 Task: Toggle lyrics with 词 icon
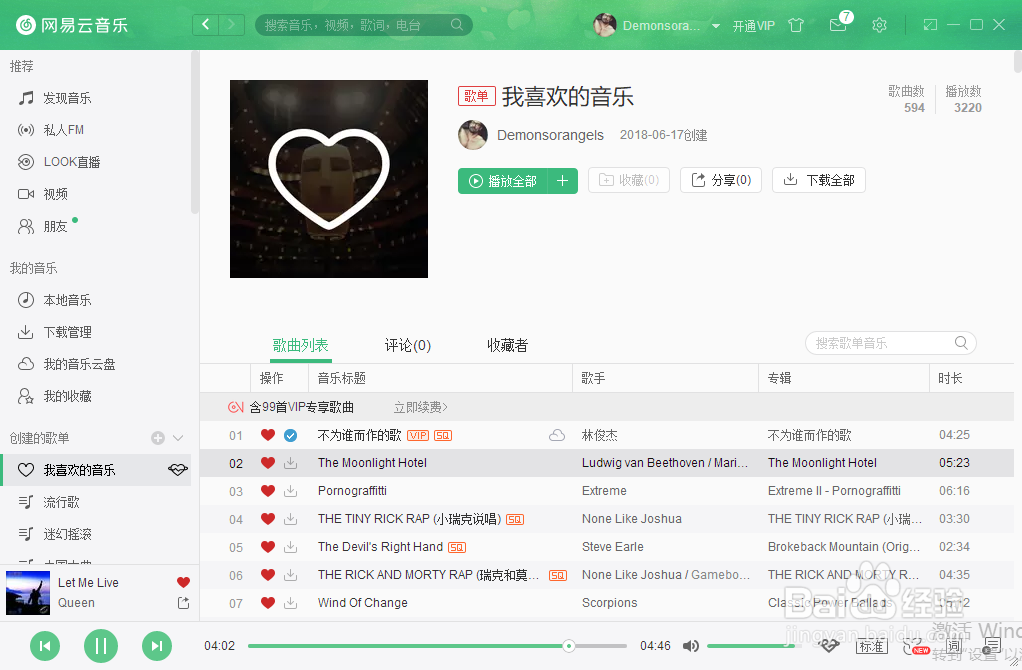click(954, 646)
